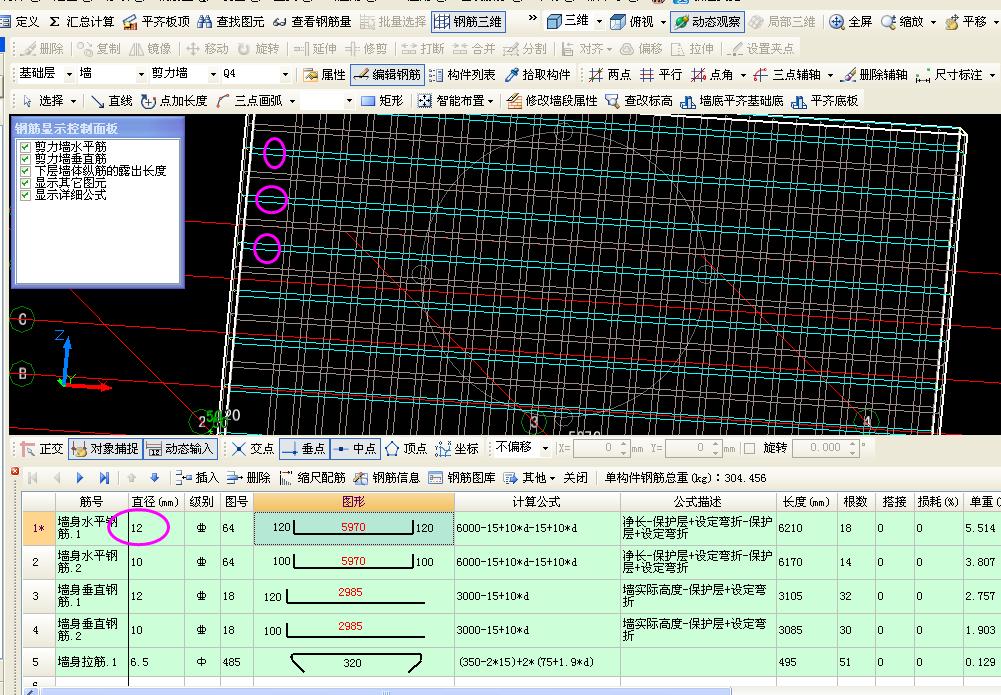The height and width of the screenshot is (695, 1001).
Task: Select the 平移 pan tool
Action: coord(966,22)
